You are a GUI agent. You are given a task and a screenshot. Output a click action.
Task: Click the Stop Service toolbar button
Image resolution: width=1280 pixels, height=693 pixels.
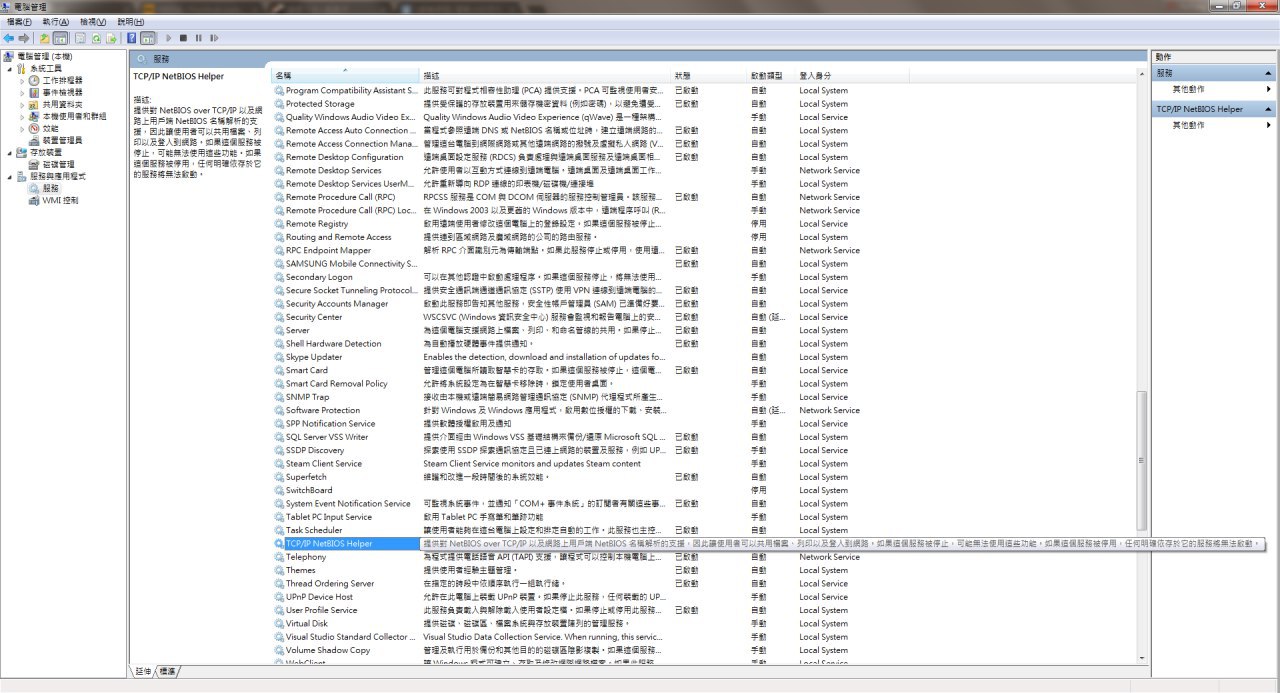(x=183, y=38)
